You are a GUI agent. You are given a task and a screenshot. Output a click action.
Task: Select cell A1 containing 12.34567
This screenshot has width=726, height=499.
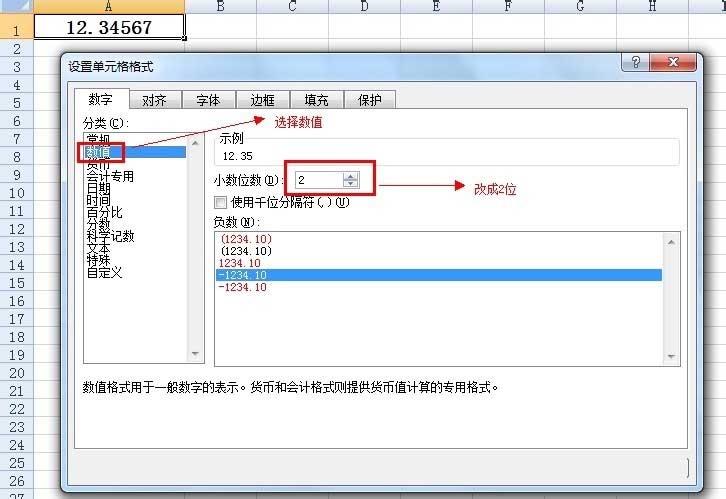pyautogui.click(x=108, y=27)
